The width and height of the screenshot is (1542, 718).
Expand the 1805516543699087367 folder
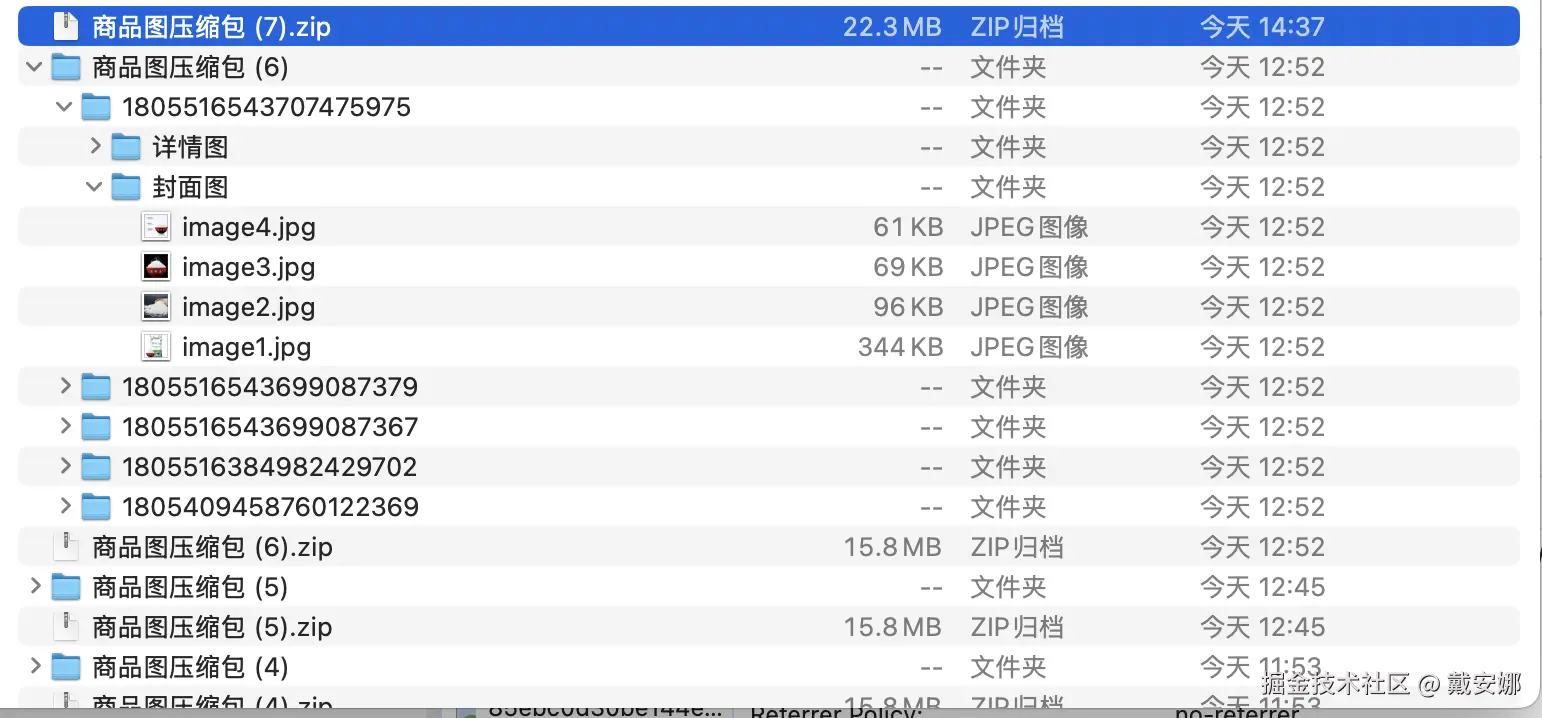(x=66, y=426)
